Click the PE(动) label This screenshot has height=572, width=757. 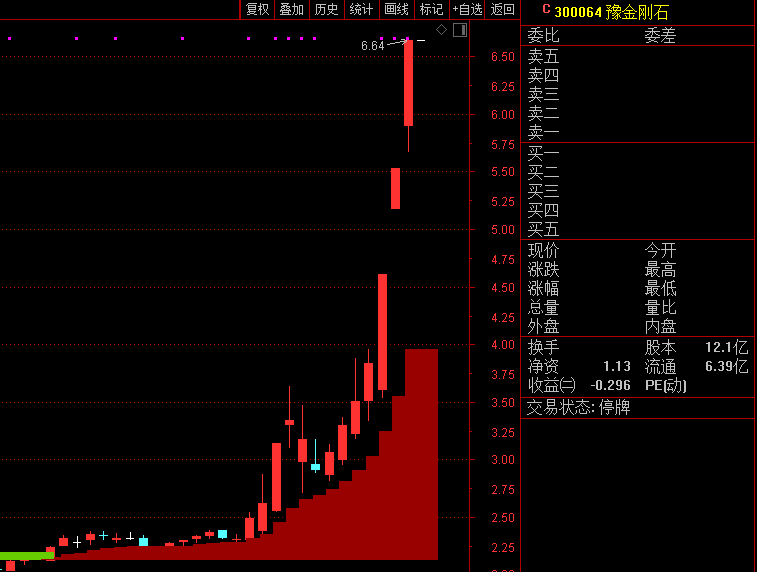[665, 385]
